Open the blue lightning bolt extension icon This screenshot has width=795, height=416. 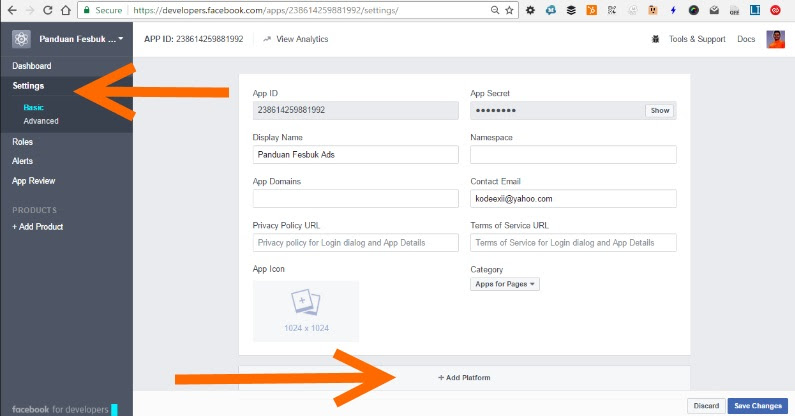pyautogui.click(x=673, y=10)
